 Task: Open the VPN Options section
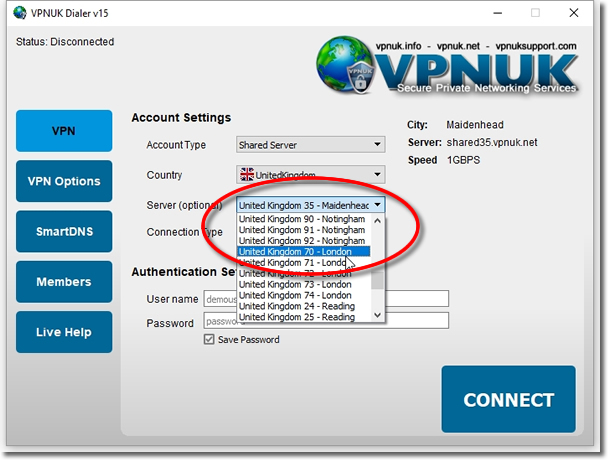click(64, 181)
